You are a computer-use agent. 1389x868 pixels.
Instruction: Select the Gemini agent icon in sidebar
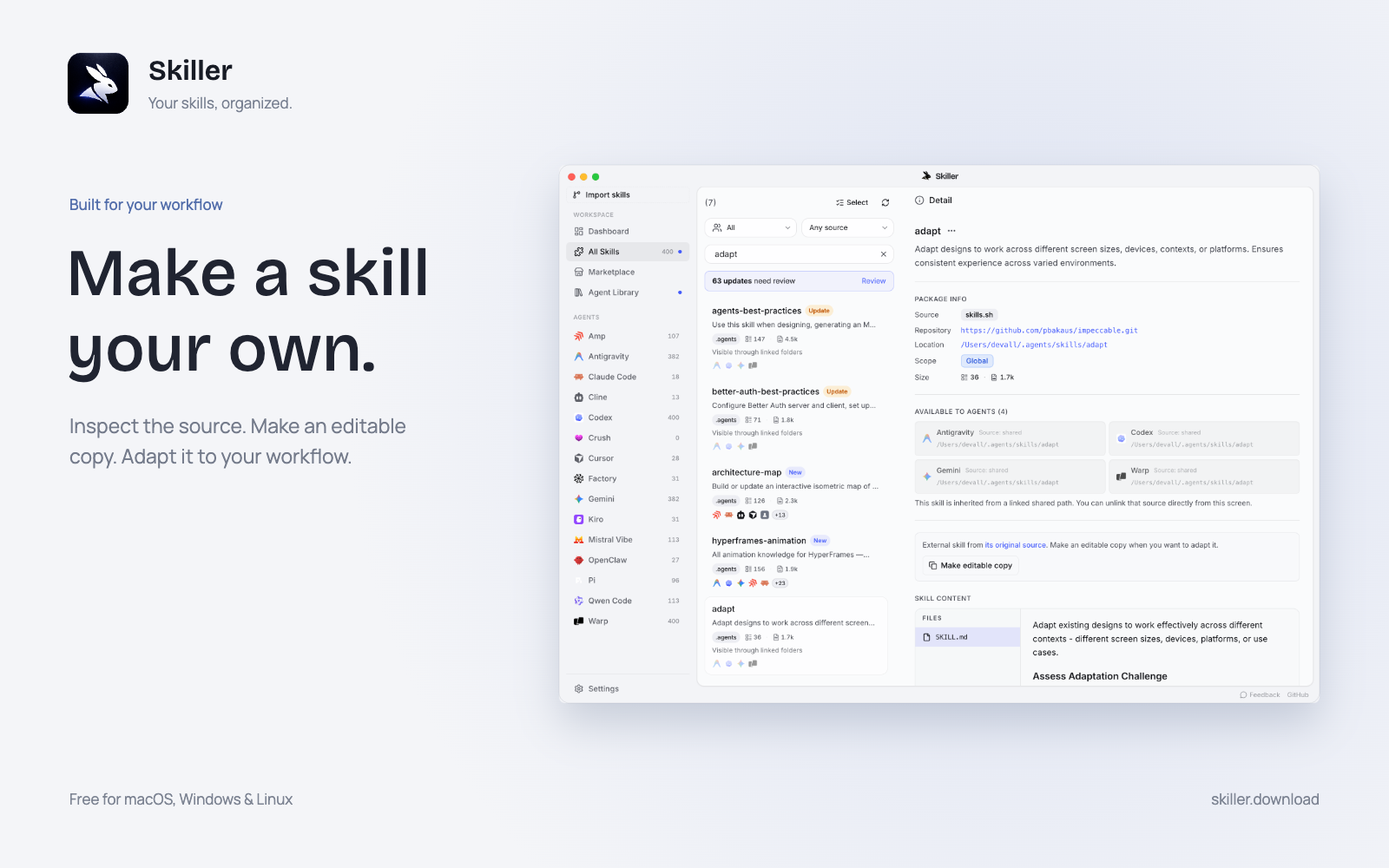pyautogui.click(x=579, y=499)
